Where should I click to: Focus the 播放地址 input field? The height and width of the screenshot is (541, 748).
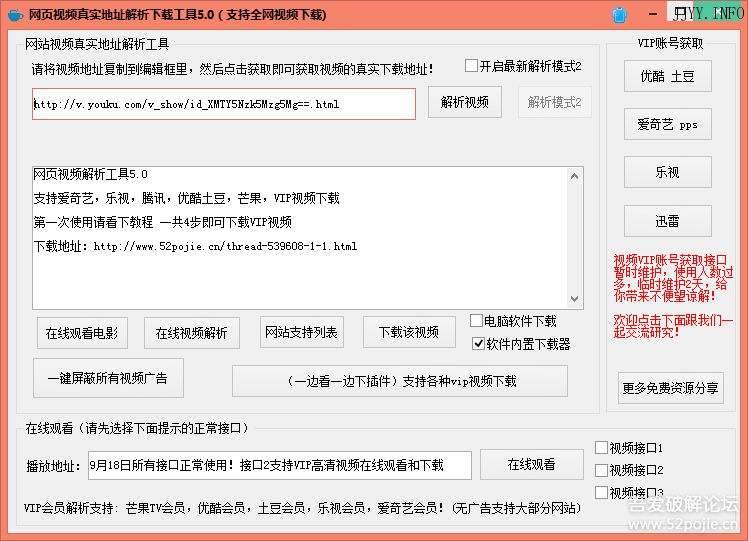point(280,465)
